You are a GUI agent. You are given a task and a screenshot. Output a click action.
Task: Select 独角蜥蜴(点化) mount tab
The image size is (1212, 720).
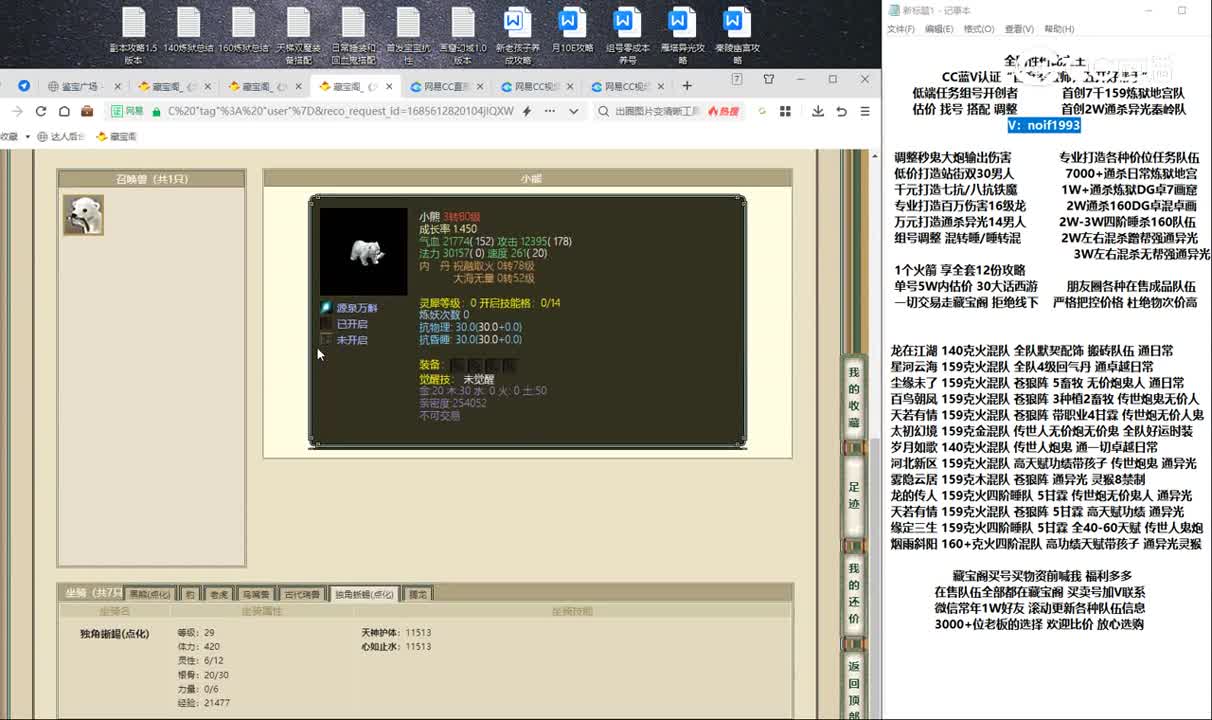pyautogui.click(x=364, y=594)
